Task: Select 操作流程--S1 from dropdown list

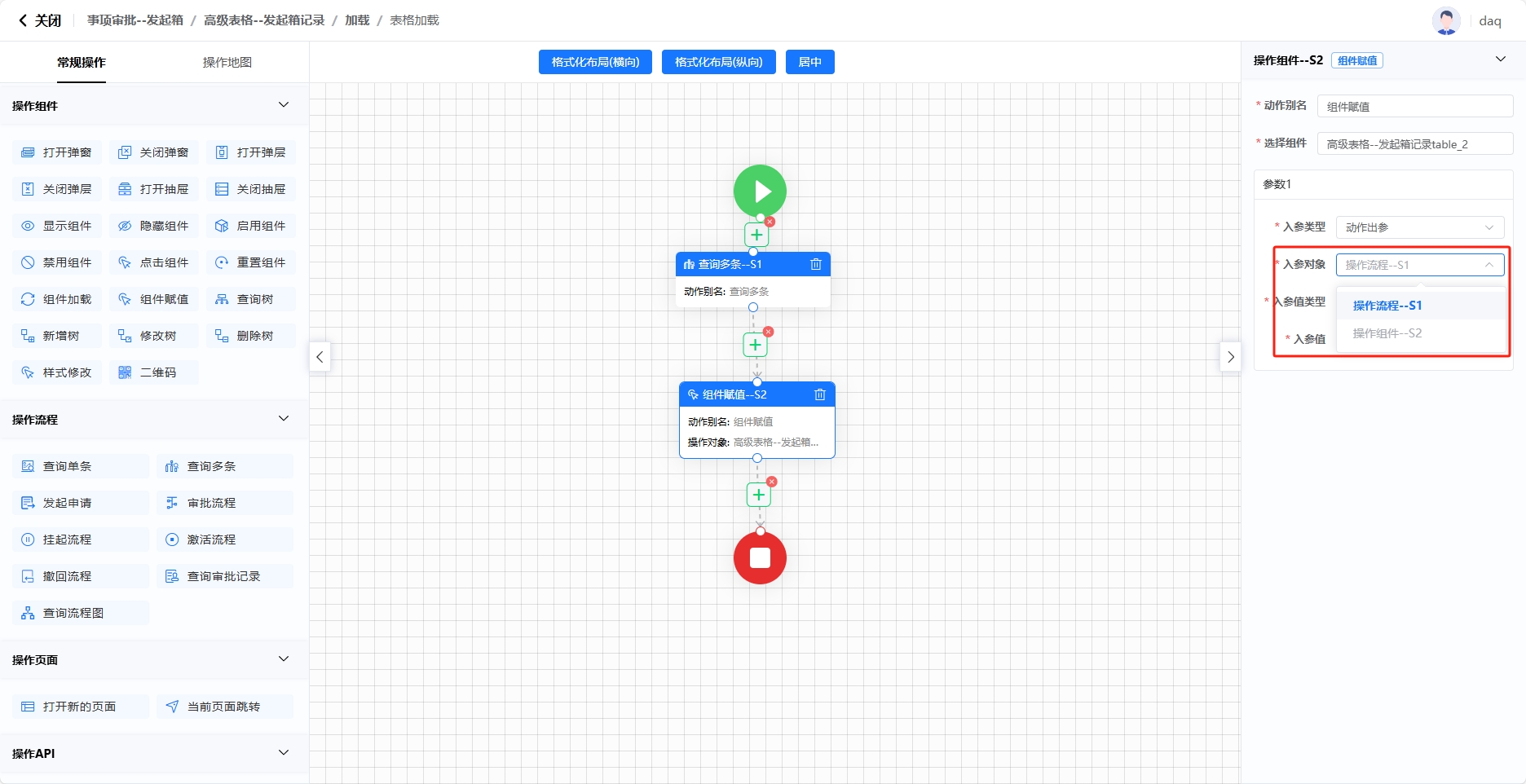Action: [1387, 306]
